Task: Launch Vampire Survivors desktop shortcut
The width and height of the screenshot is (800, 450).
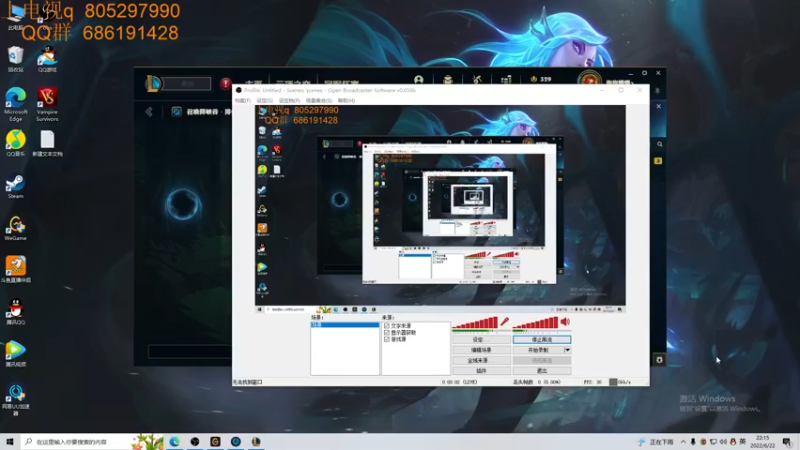Action: click(47, 104)
